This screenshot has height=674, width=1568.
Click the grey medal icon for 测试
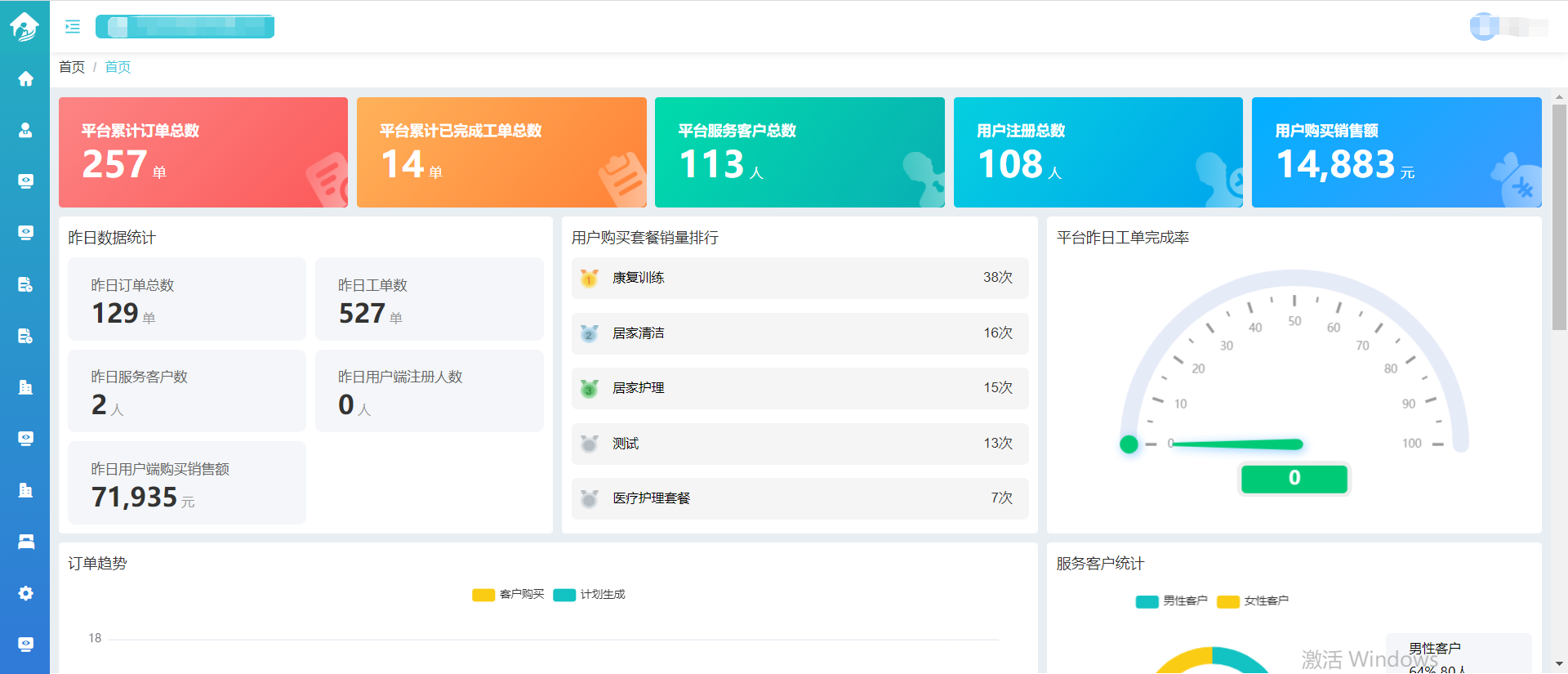tap(589, 444)
